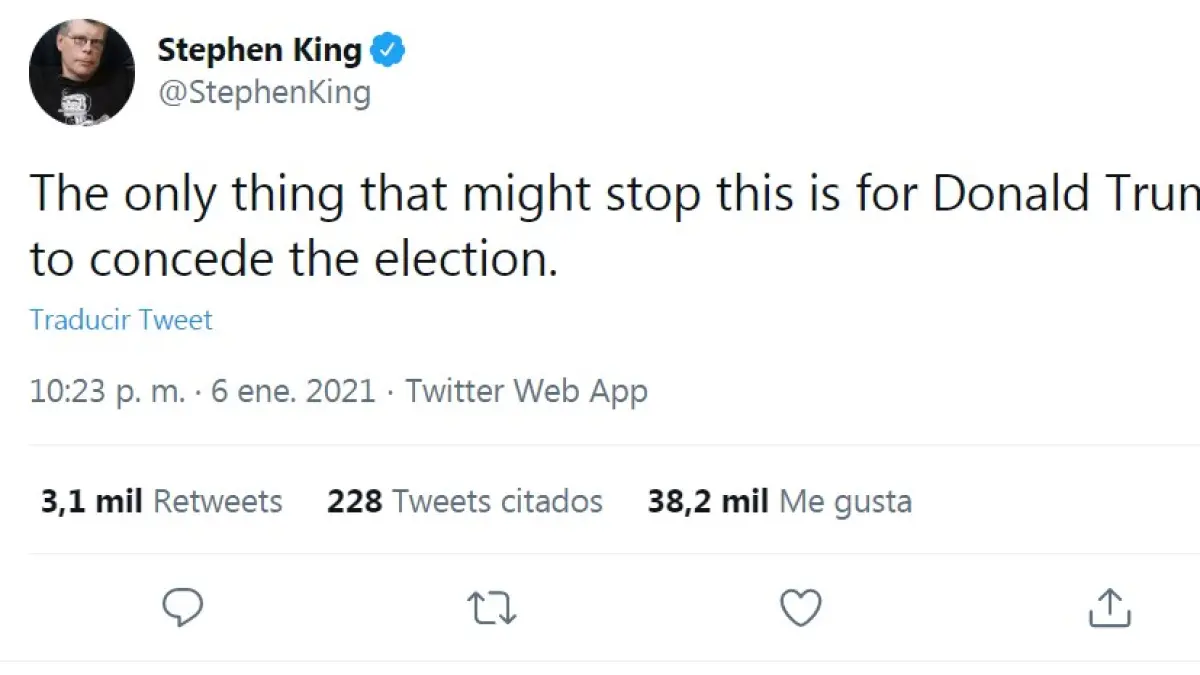Open the share tweet icon
Viewport: 1200px width, 675px height.
(x=1108, y=607)
